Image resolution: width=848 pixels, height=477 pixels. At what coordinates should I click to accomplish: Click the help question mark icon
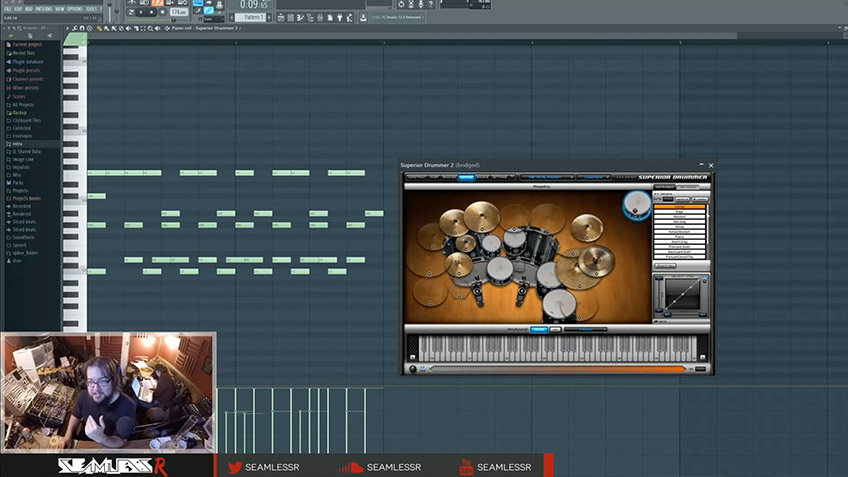[x=431, y=4]
